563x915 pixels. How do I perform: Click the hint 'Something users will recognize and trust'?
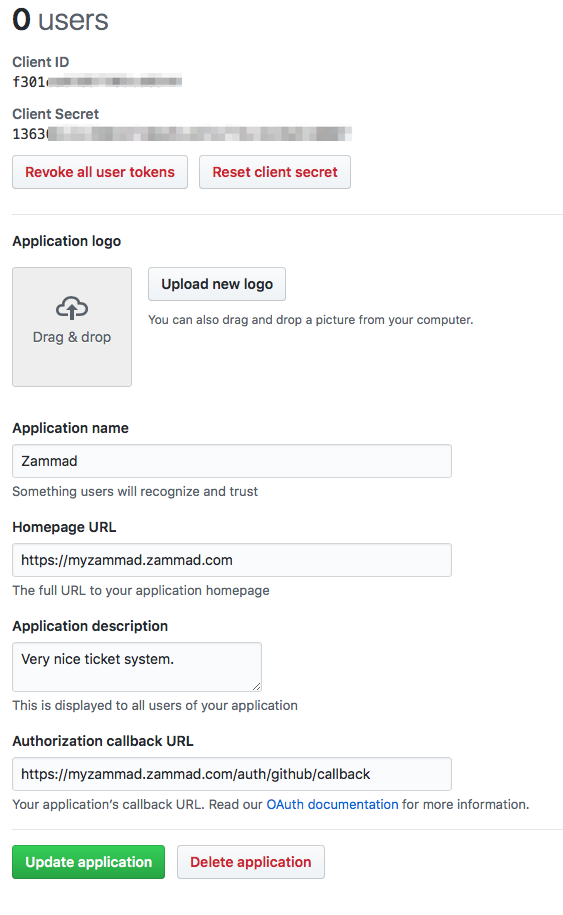(x=135, y=491)
